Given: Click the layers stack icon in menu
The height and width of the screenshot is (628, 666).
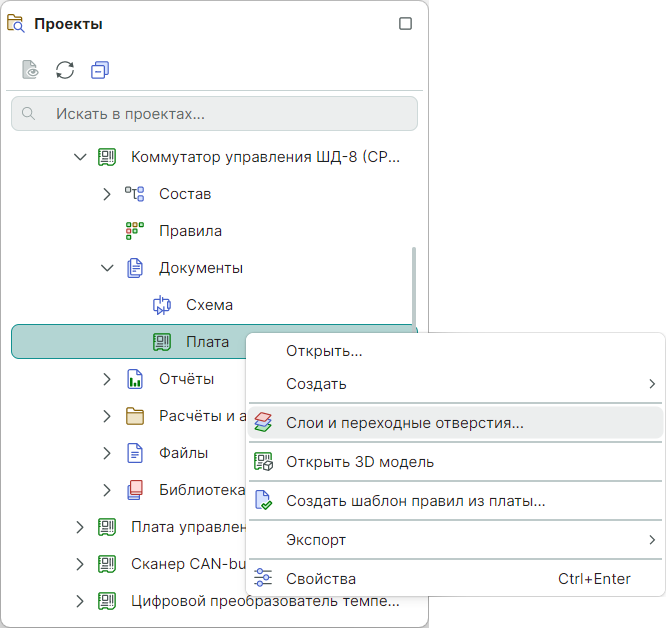Looking at the screenshot, I should tap(263, 423).
